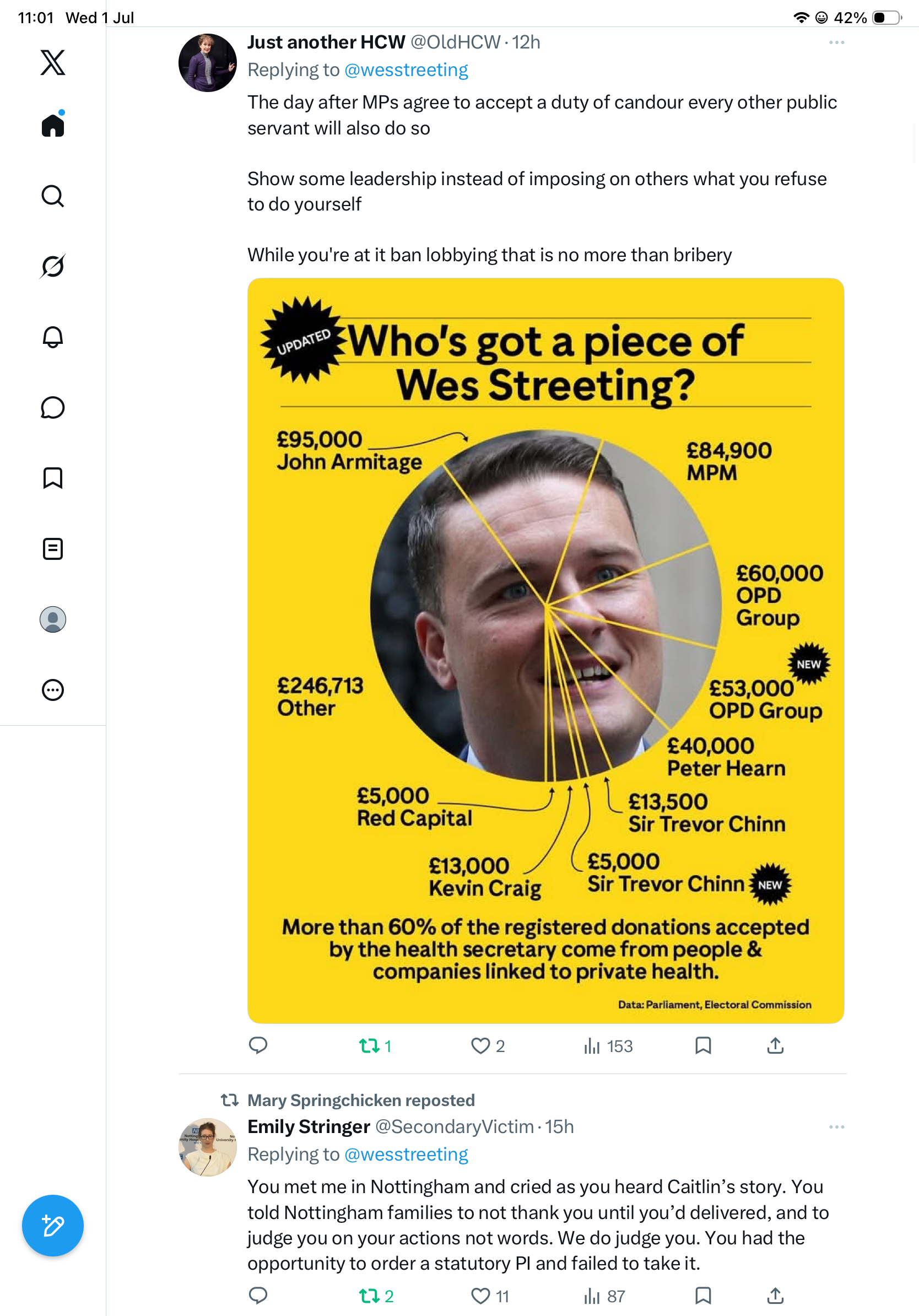Compose a new post with blue button

53,1226
